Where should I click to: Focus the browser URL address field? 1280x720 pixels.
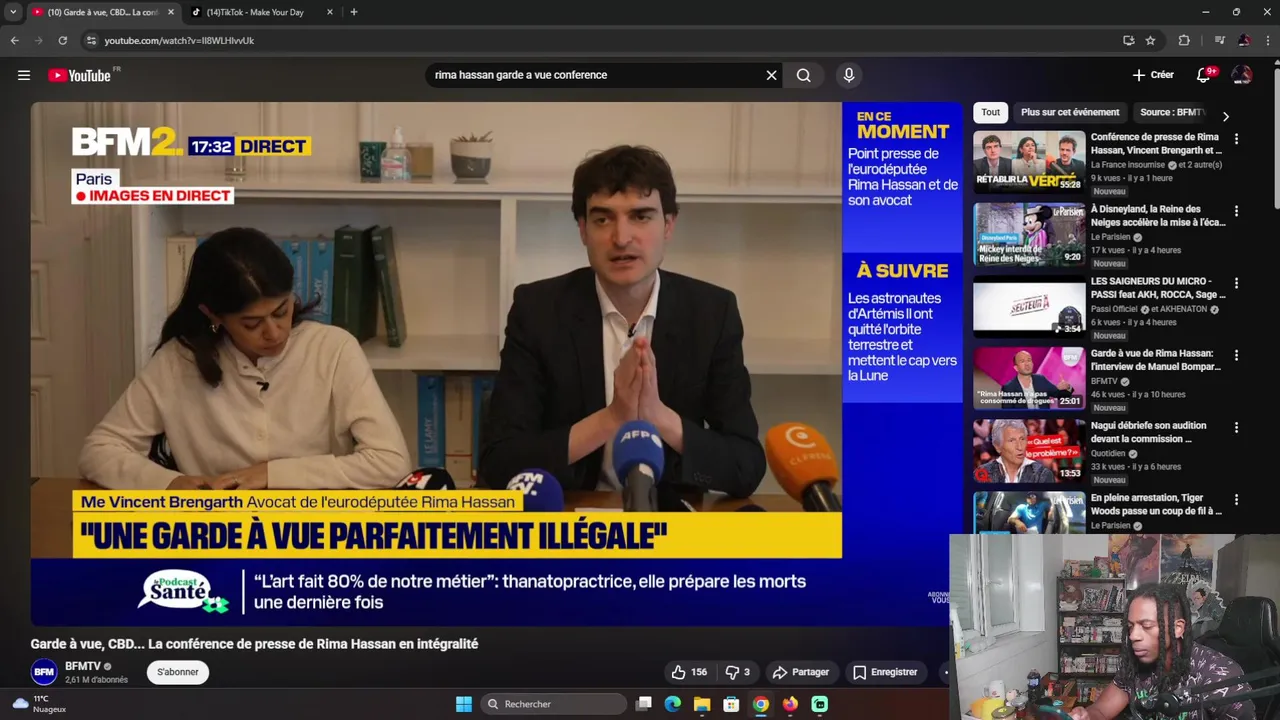(x=600, y=40)
